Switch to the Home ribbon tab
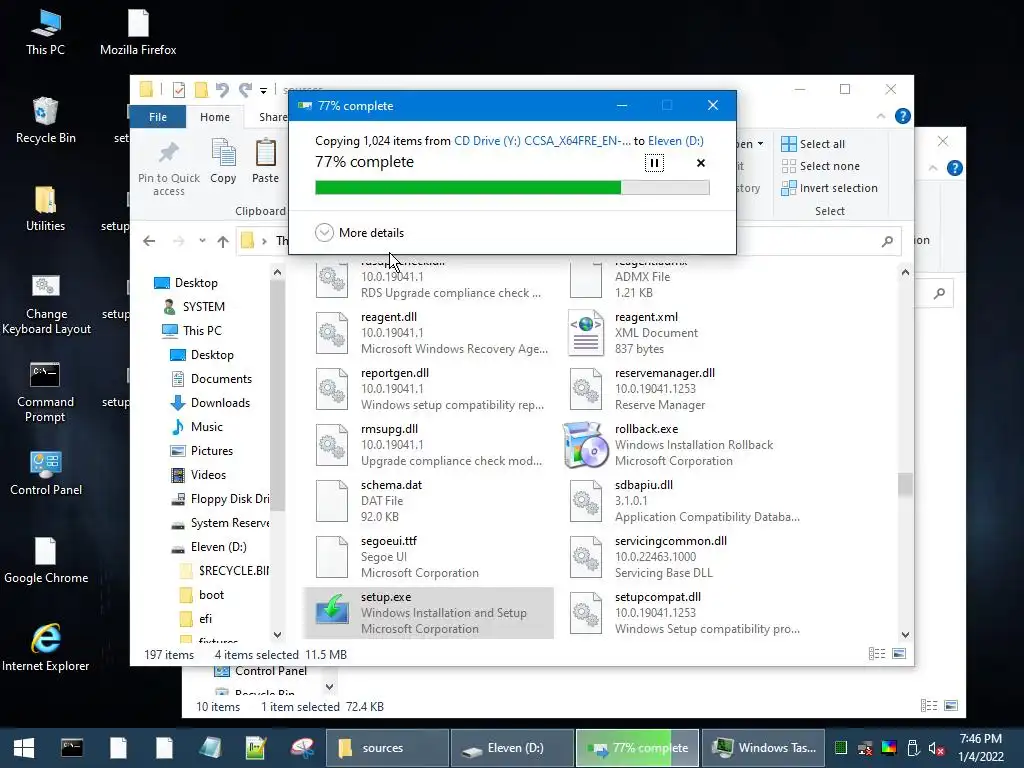Viewport: 1024px width, 768px height. [x=215, y=117]
